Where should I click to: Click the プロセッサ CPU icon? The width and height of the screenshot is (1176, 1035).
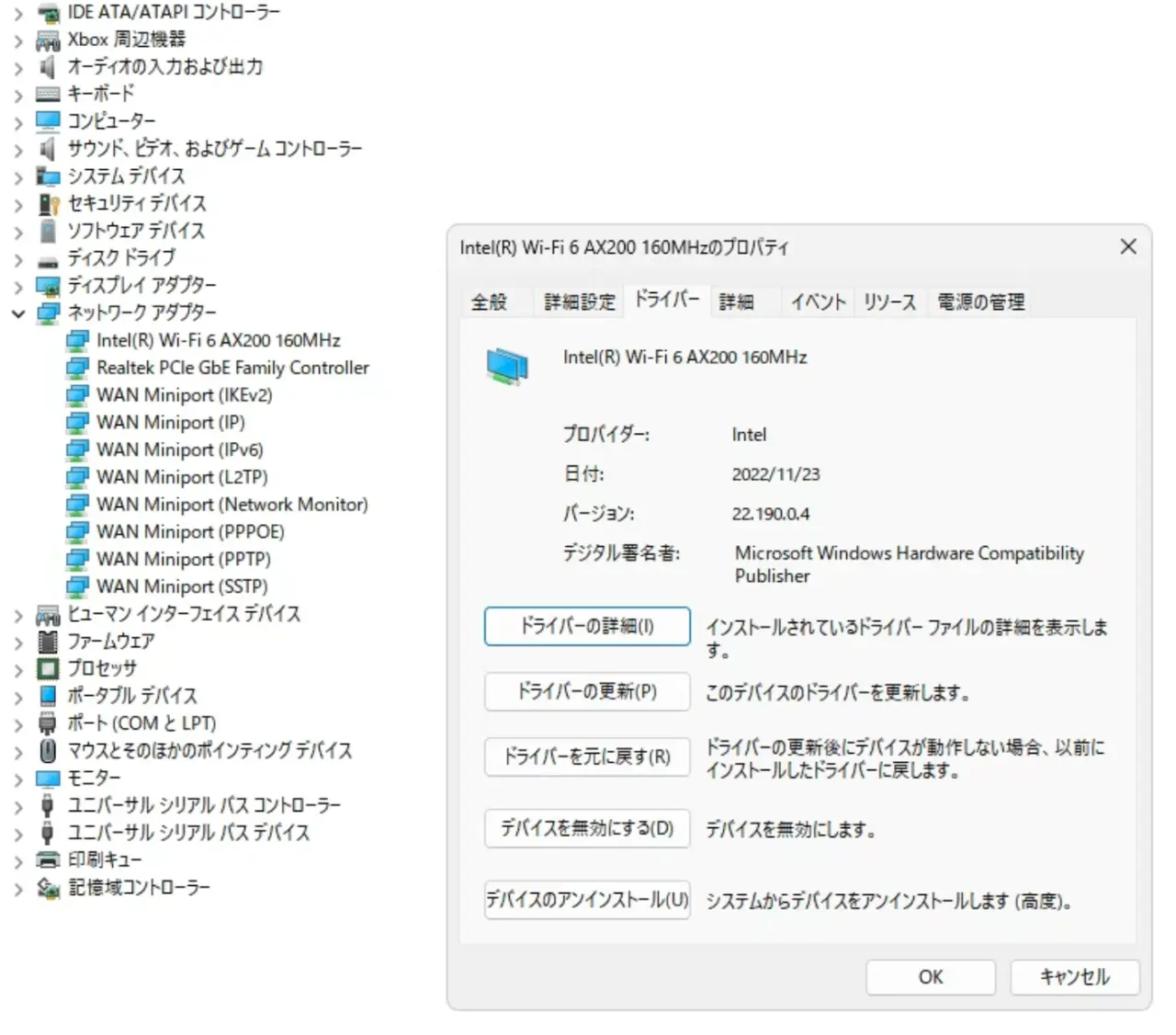48,668
